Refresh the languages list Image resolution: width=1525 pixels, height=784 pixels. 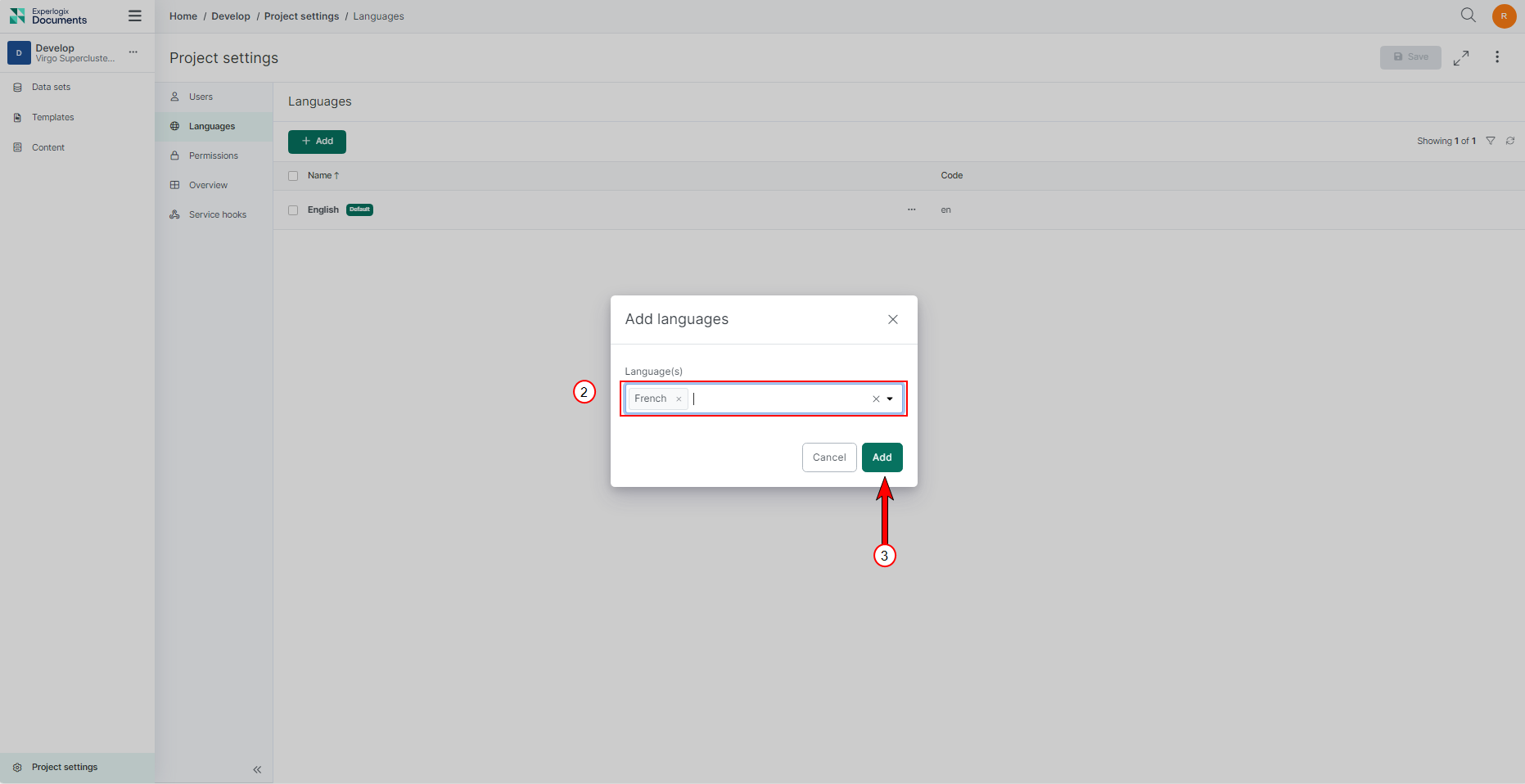1510,141
